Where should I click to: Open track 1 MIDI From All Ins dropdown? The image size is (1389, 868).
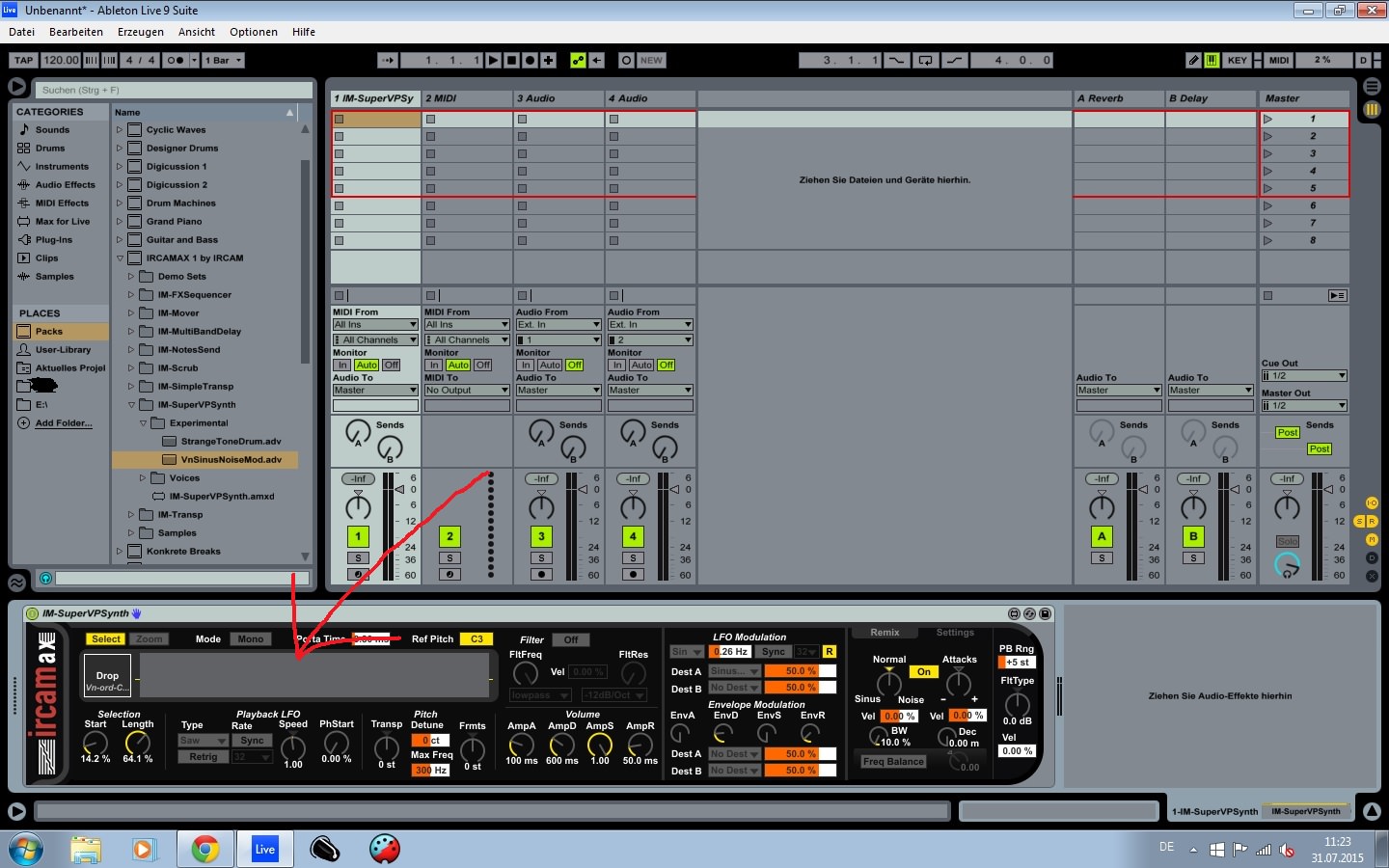coord(375,325)
